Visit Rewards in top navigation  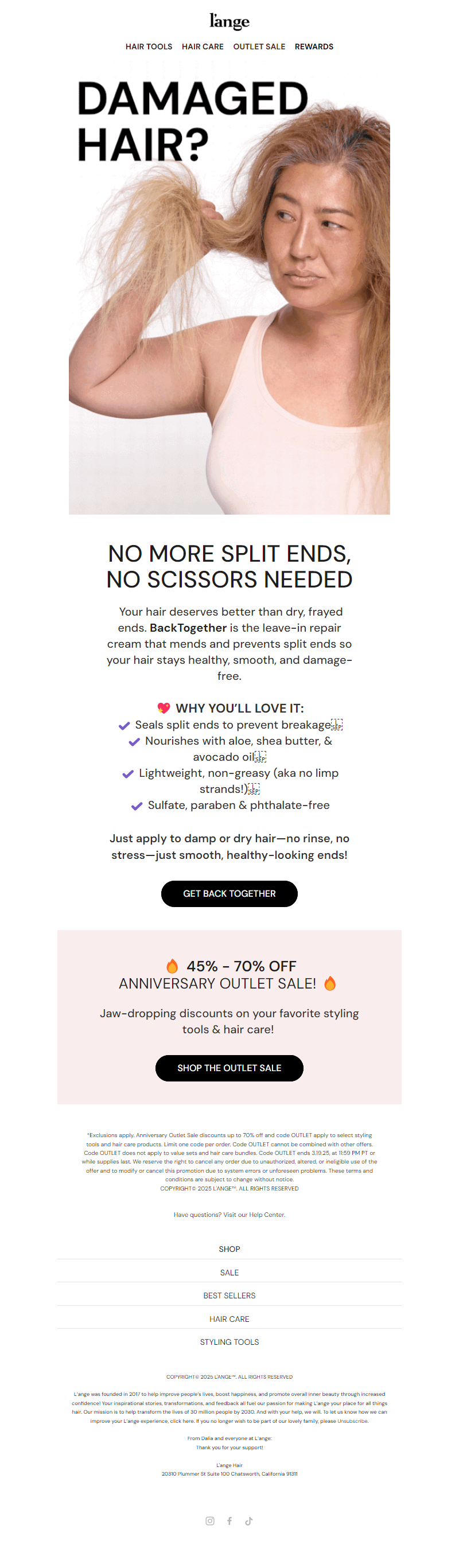pyautogui.click(x=314, y=46)
